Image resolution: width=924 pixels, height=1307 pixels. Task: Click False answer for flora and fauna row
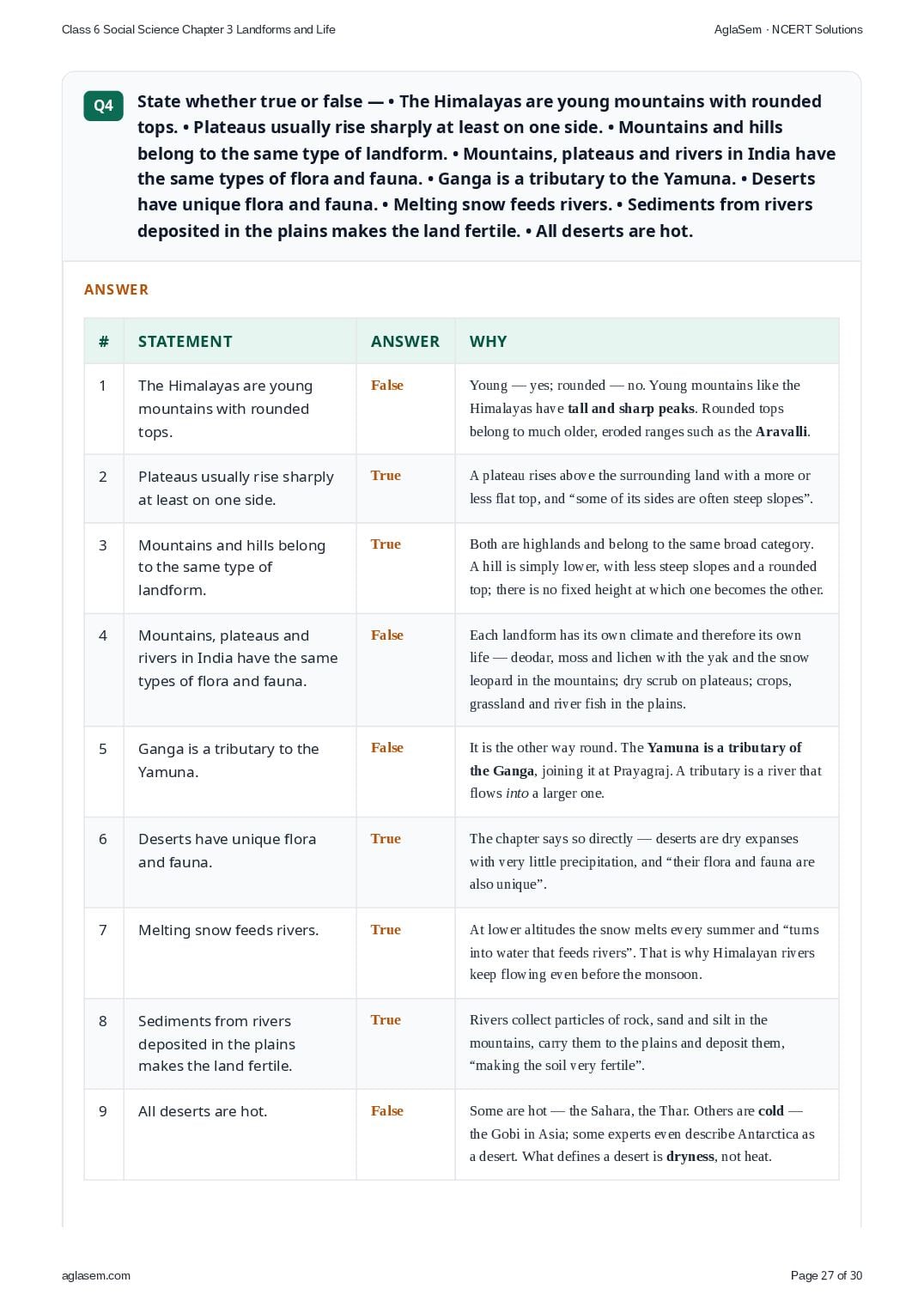(387, 635)
